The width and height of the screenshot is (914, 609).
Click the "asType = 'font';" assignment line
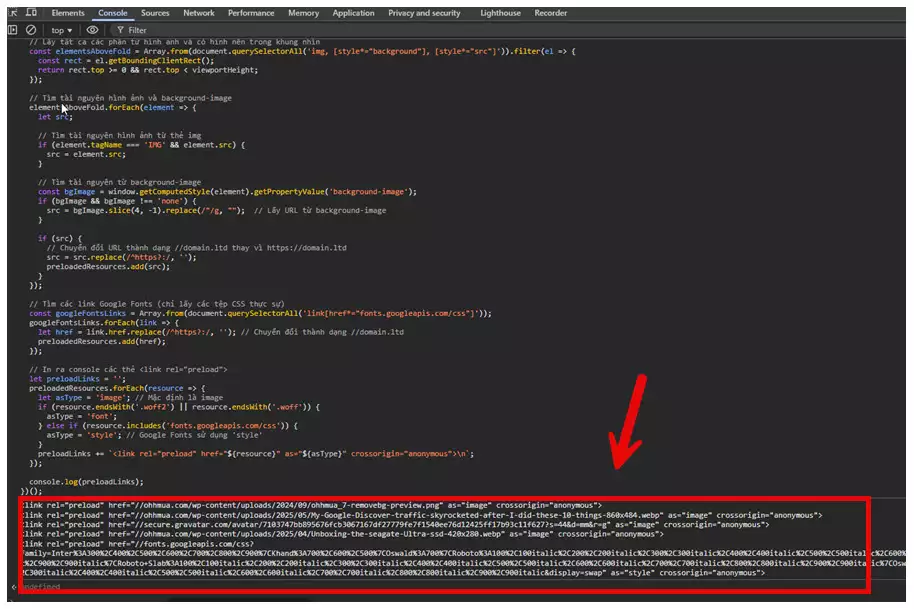coord(82,416)
